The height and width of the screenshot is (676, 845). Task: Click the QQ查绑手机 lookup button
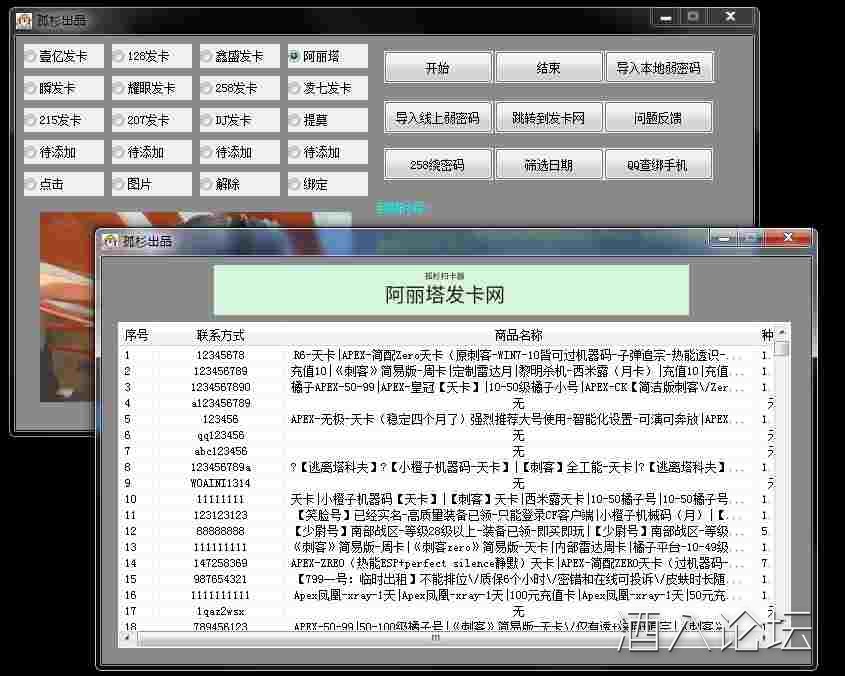[x=661, y=164]
